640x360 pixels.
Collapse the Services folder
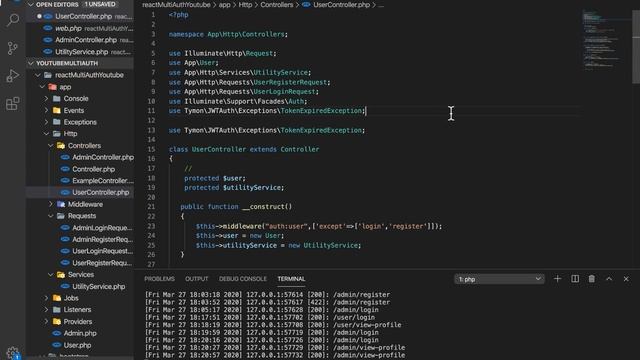51,275
